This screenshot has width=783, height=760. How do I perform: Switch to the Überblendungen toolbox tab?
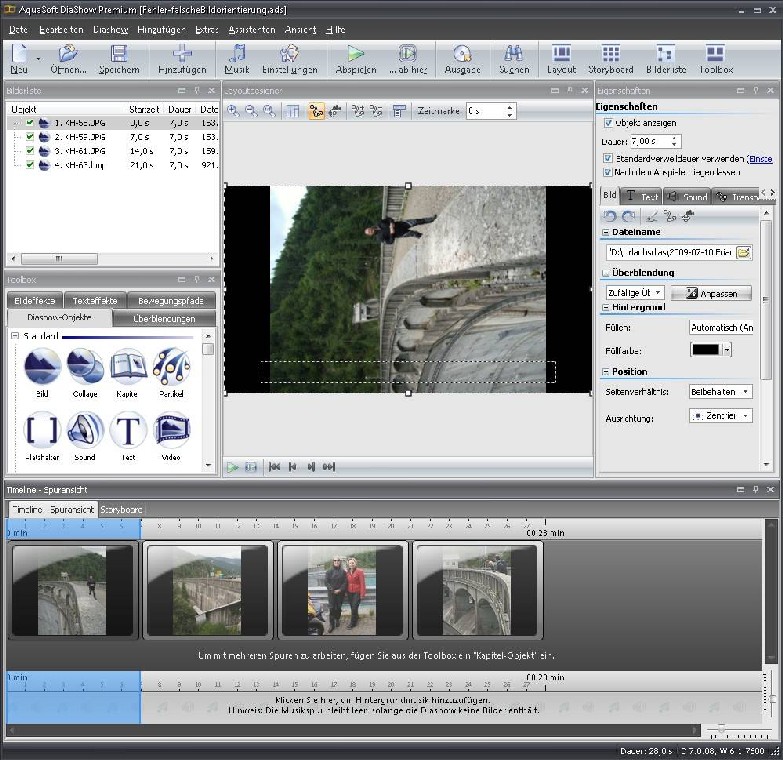(x=163, y=319)
